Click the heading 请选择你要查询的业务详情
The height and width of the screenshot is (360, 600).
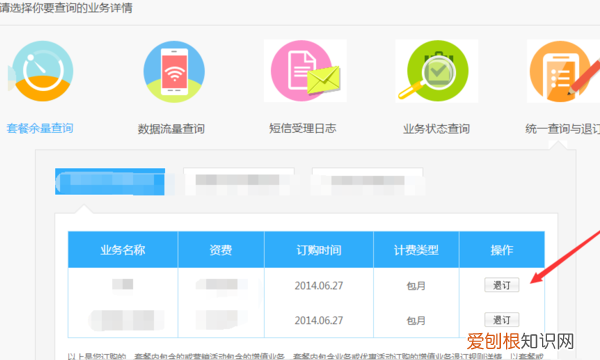click(x=66, y=8)
